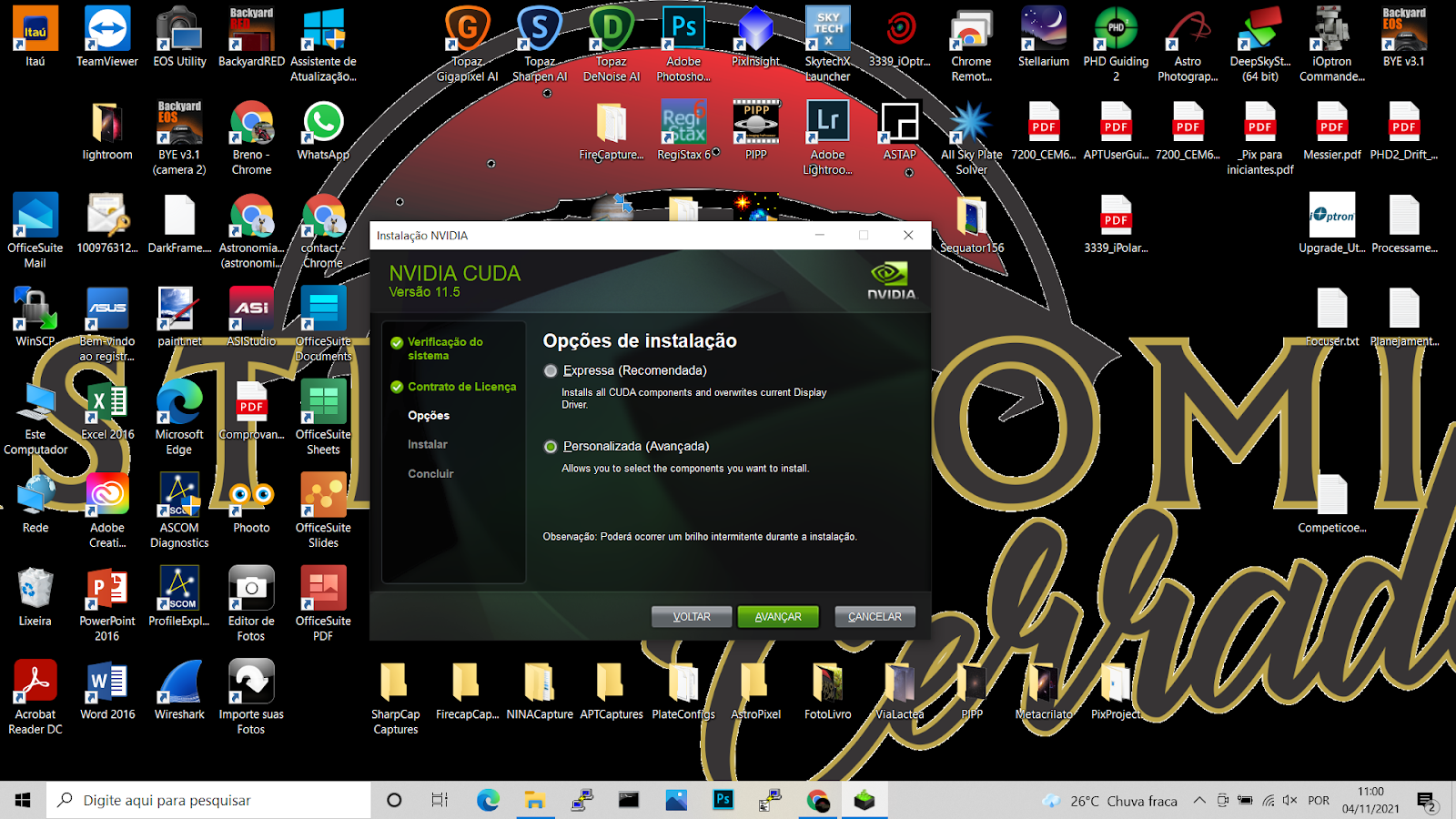
Task: Open the ASCOM Diagnostics icon
Action: (179, 510)
